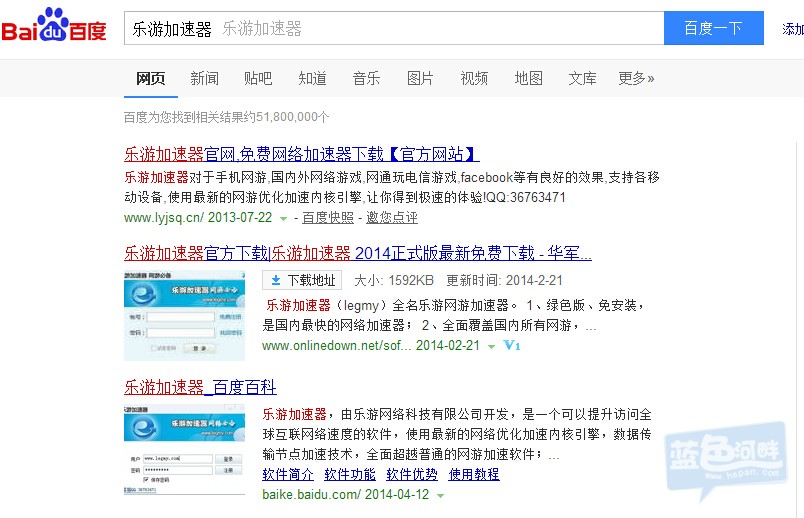Expand the arrow beside onlinedown 2014-02-21
This screenshot has width=804, height=518.
coord(491,347)
